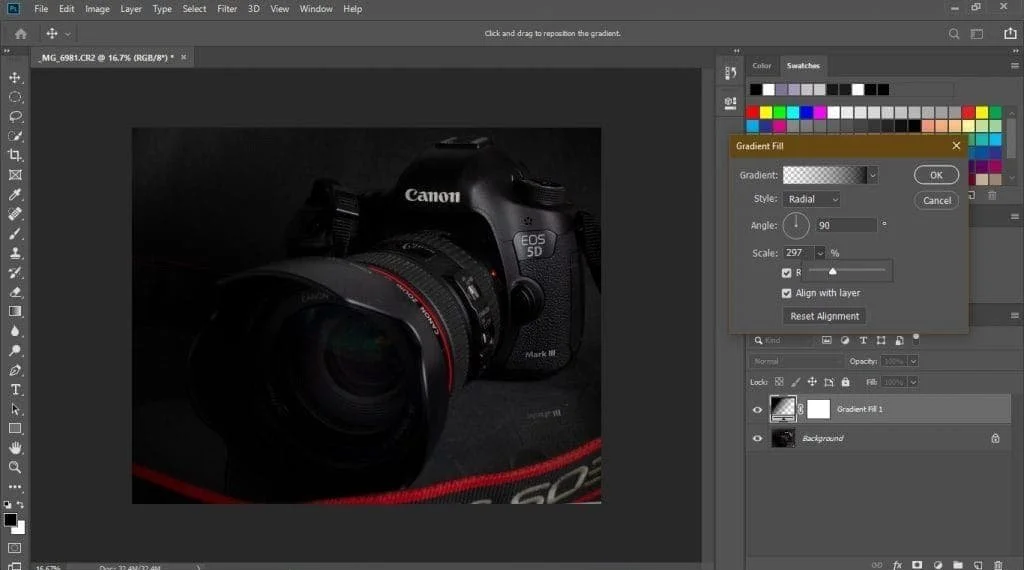Image resolution: width=1024 pixels, height=570 pixels.
Task: Select the Lasso tool
Action: [x=15, y=117]
